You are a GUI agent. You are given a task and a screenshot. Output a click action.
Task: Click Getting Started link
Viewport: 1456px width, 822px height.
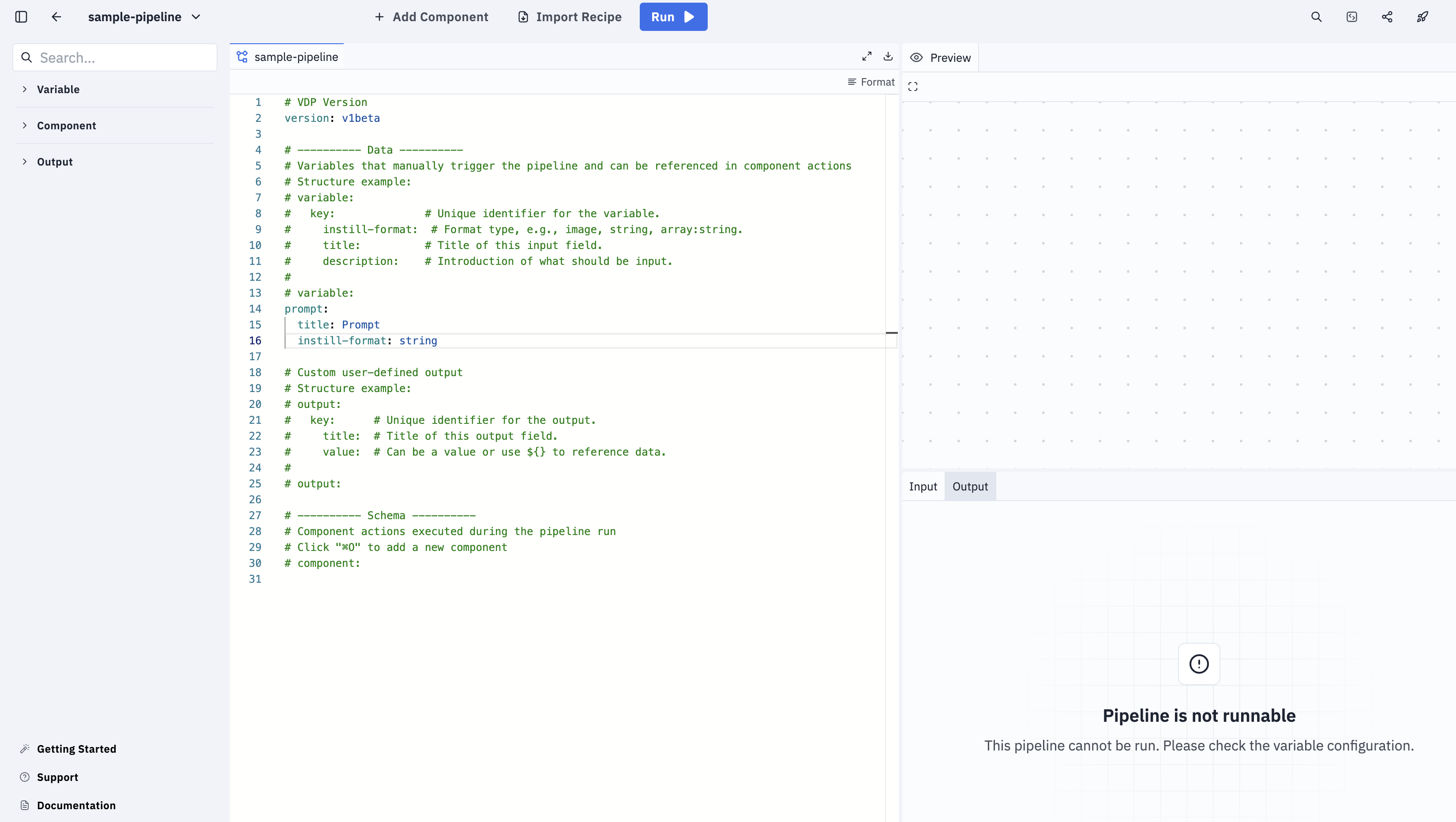[x=76, y=748]
